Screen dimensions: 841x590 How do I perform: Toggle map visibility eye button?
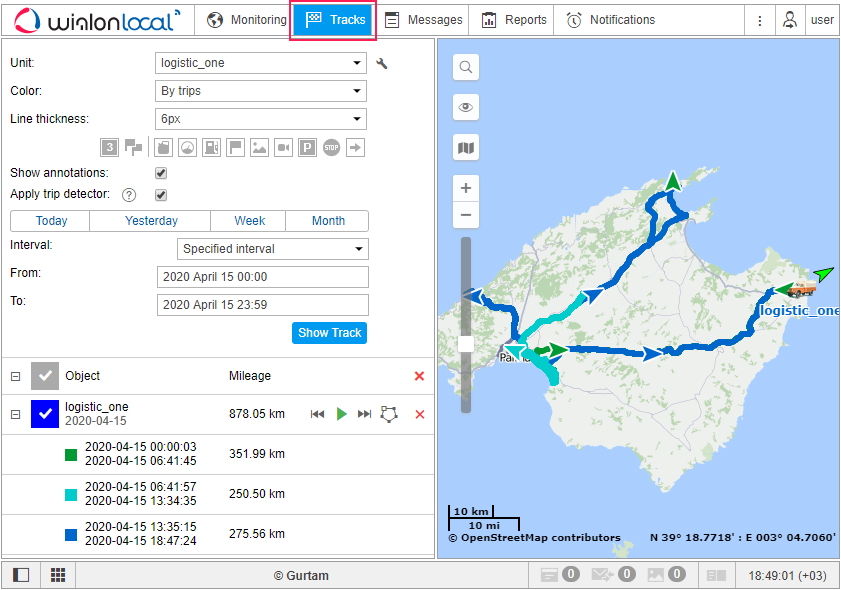tap(466, 107)
